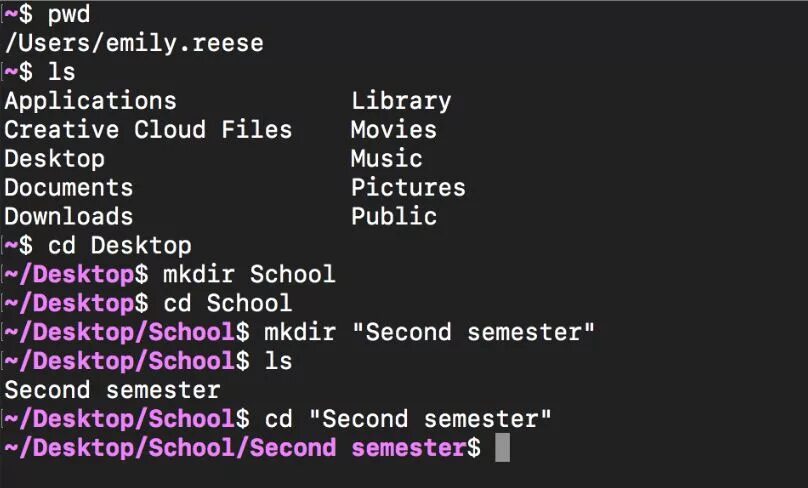Click the mkdir "Second semester" command

430,332
